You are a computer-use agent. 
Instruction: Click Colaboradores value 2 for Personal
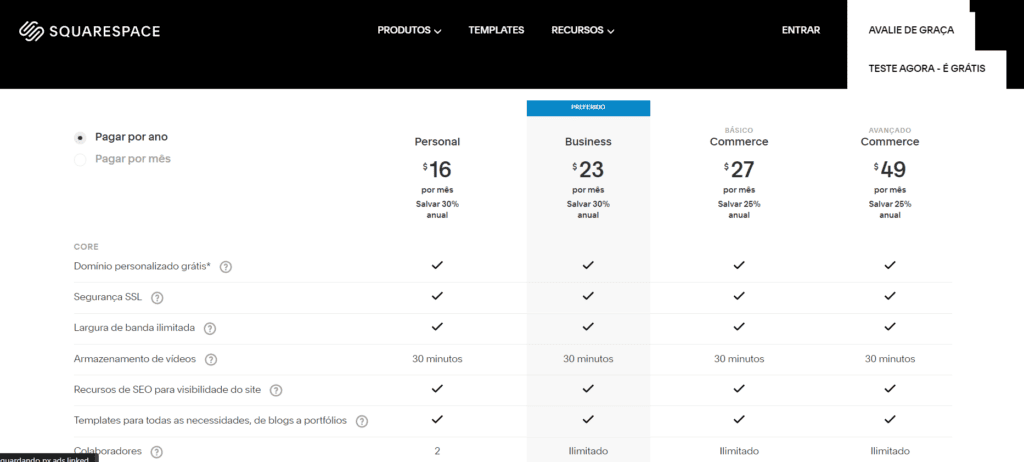coord(437,451)
